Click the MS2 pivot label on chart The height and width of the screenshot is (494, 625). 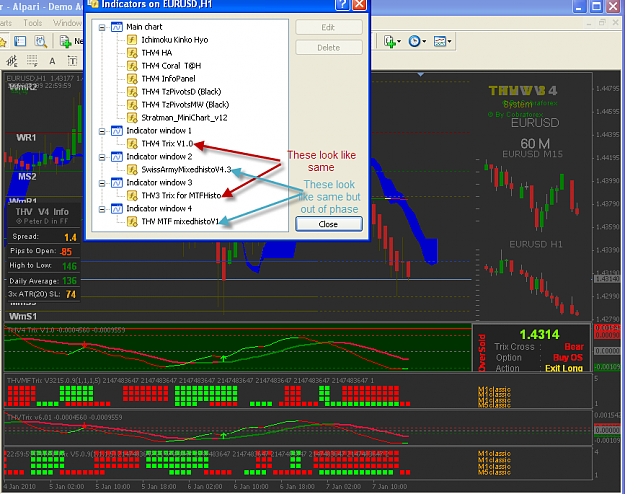pyautogui.click(x=27, y=176)
